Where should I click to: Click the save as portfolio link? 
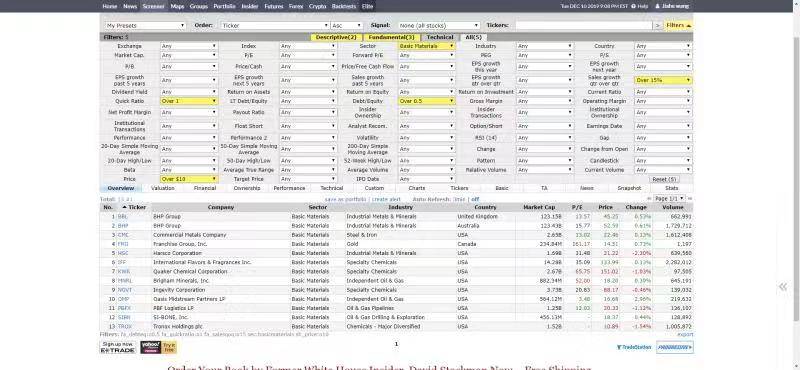coord(345,199)
